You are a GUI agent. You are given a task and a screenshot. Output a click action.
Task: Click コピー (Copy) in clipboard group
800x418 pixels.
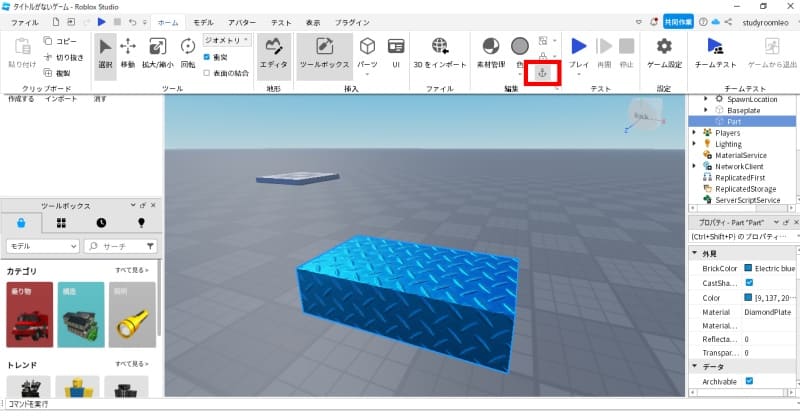coord(60,41)
